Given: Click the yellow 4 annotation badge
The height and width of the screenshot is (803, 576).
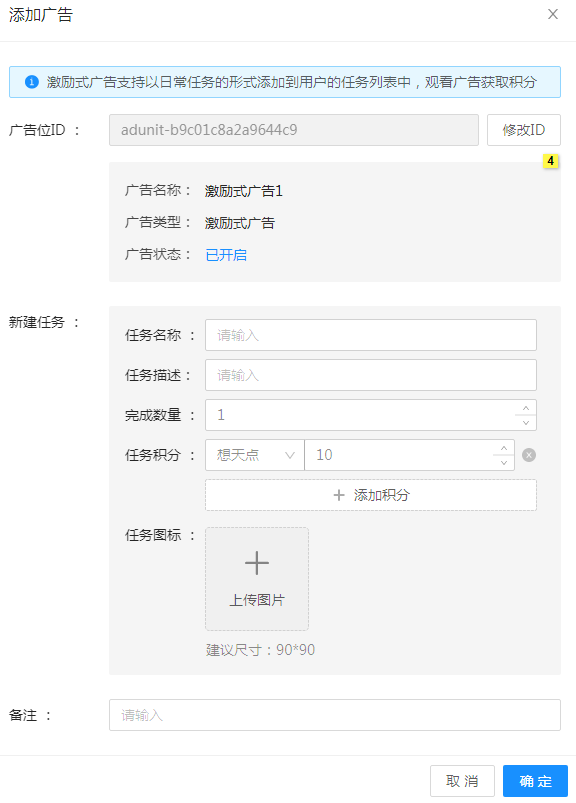Looking at the screenshot, I should (550, 161).
